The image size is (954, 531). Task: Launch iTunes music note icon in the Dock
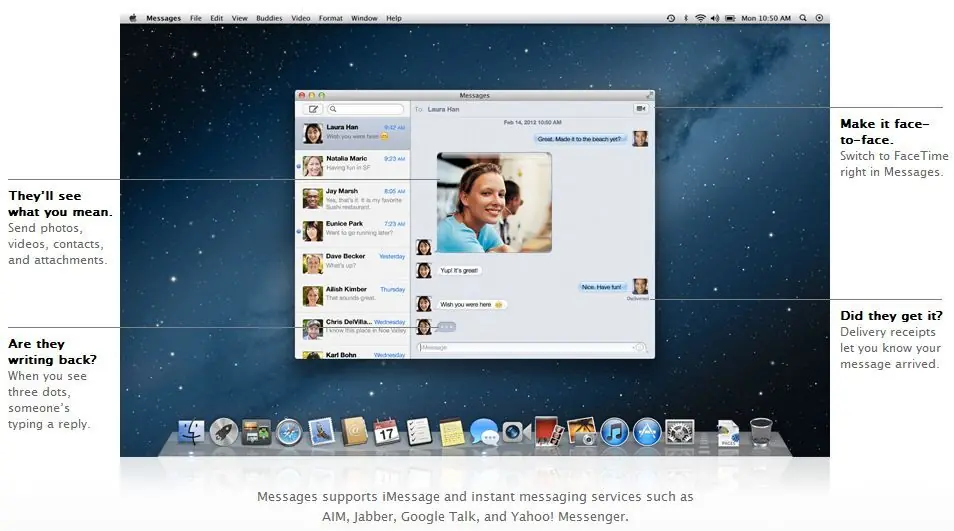click(x=615, y=432)
